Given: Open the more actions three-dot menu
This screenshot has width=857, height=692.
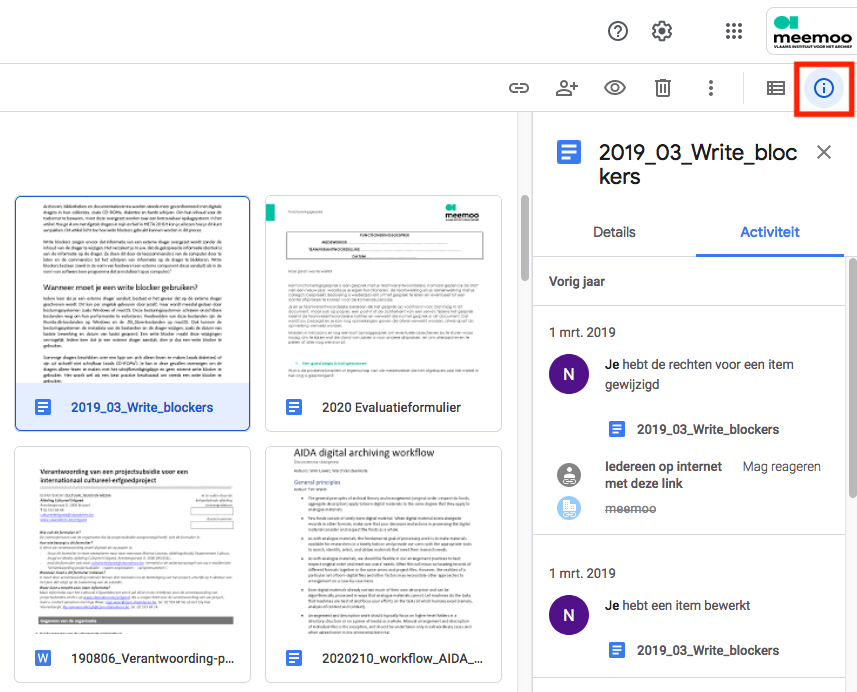Looking at the screenshot, I should [x=711, y=88].
